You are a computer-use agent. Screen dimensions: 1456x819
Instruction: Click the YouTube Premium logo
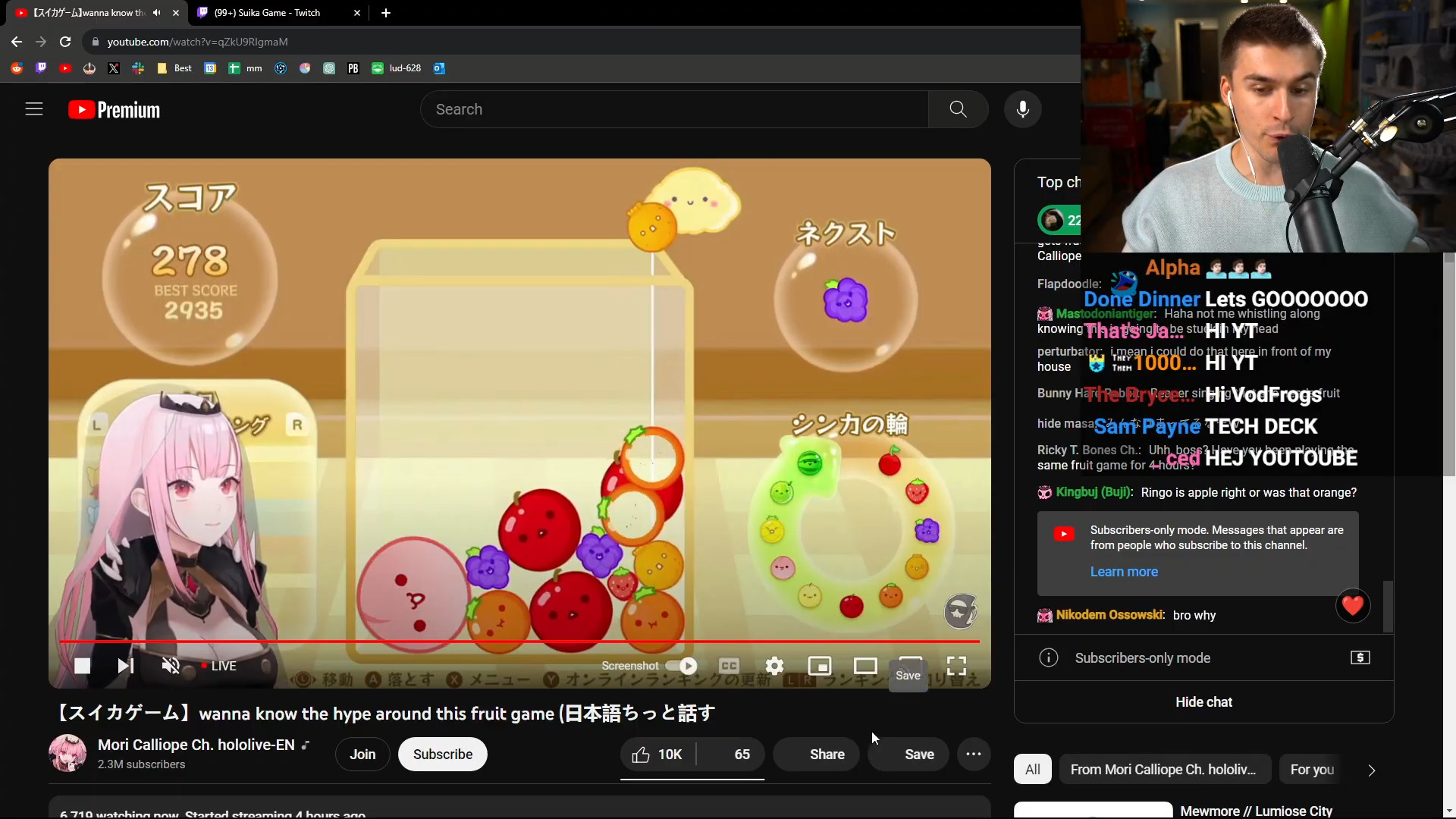point(115,110)
